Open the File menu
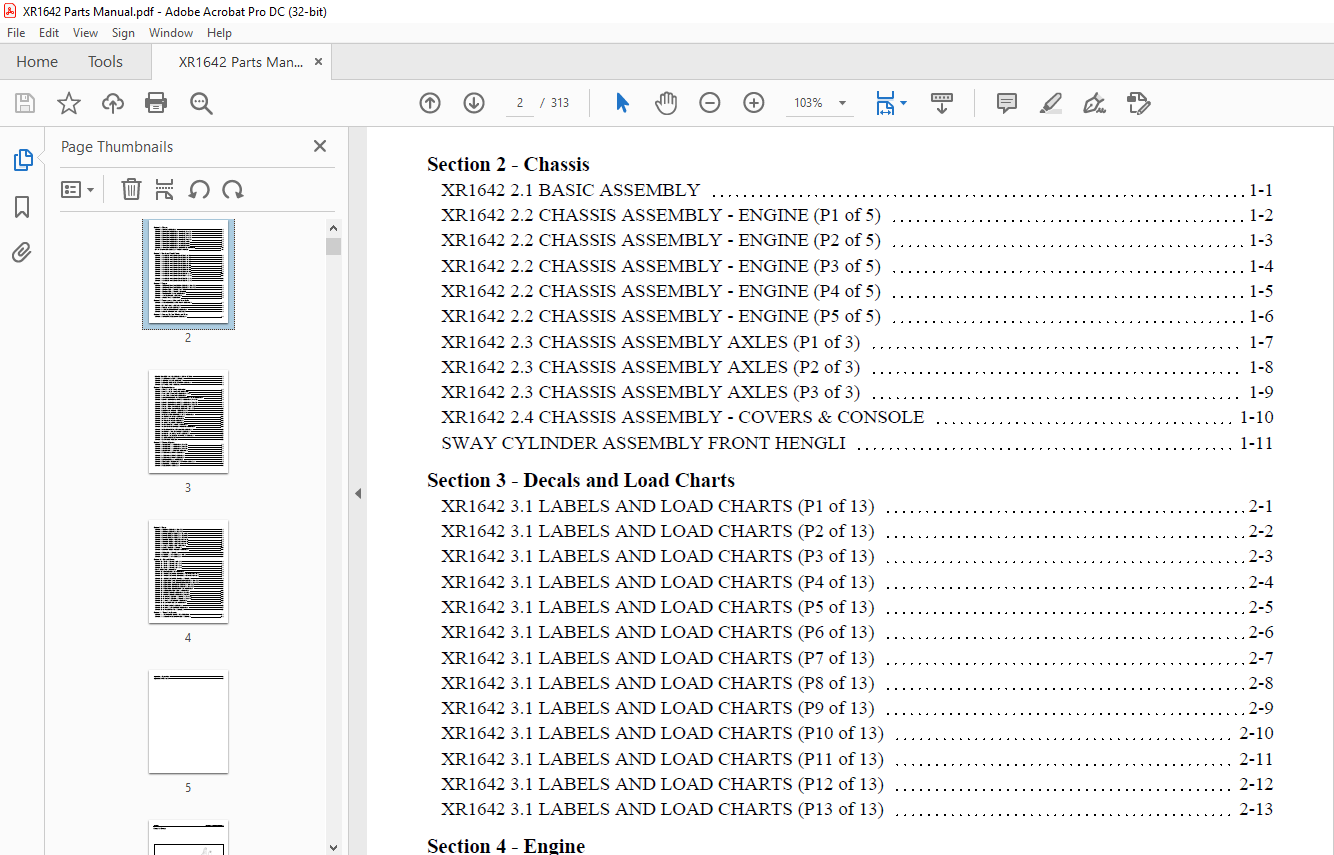Image resolution: width=1334 pixels, height=855 pixels. point(16,33)
